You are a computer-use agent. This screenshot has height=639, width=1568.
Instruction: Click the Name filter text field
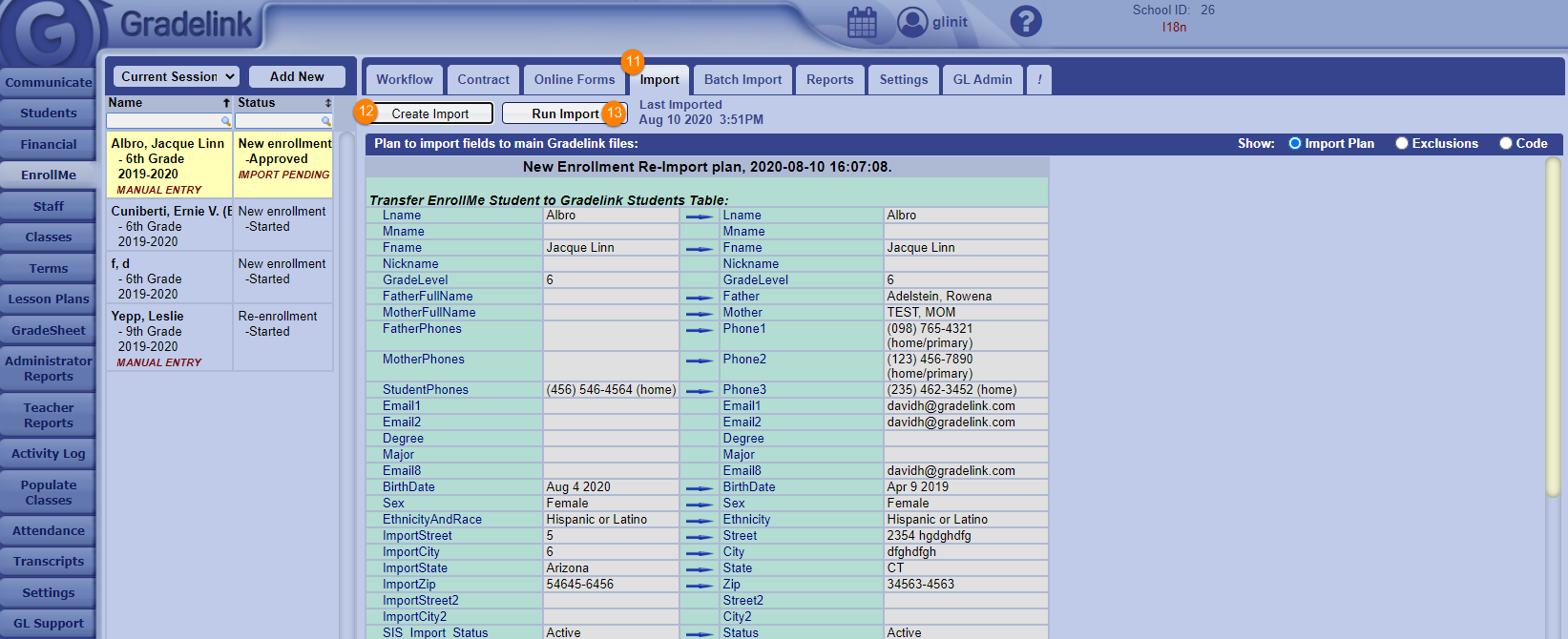[x=163, y=121]
